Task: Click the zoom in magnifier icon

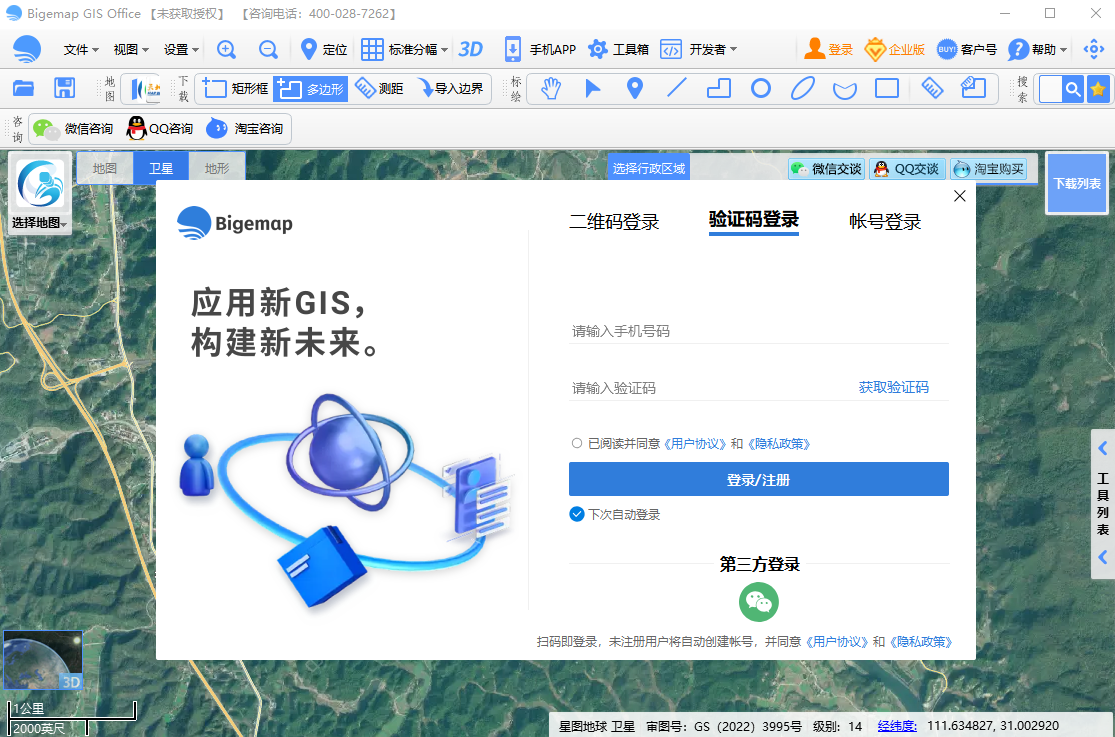Action: click(x=227, y=49)
